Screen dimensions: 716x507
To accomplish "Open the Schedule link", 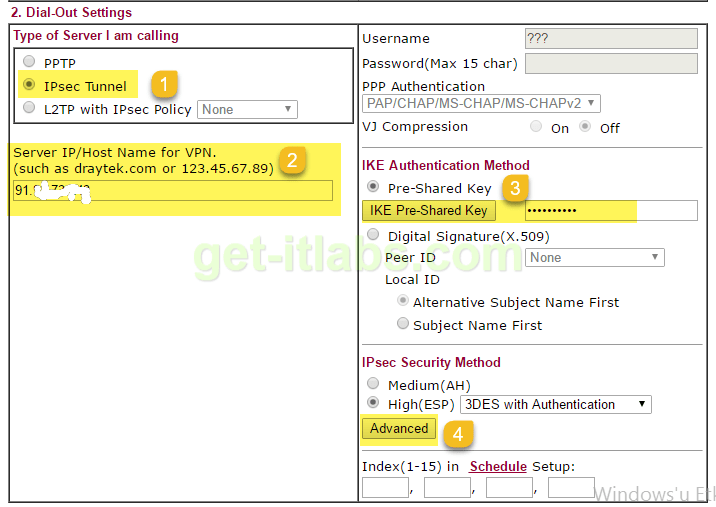I will coord(498,466).
